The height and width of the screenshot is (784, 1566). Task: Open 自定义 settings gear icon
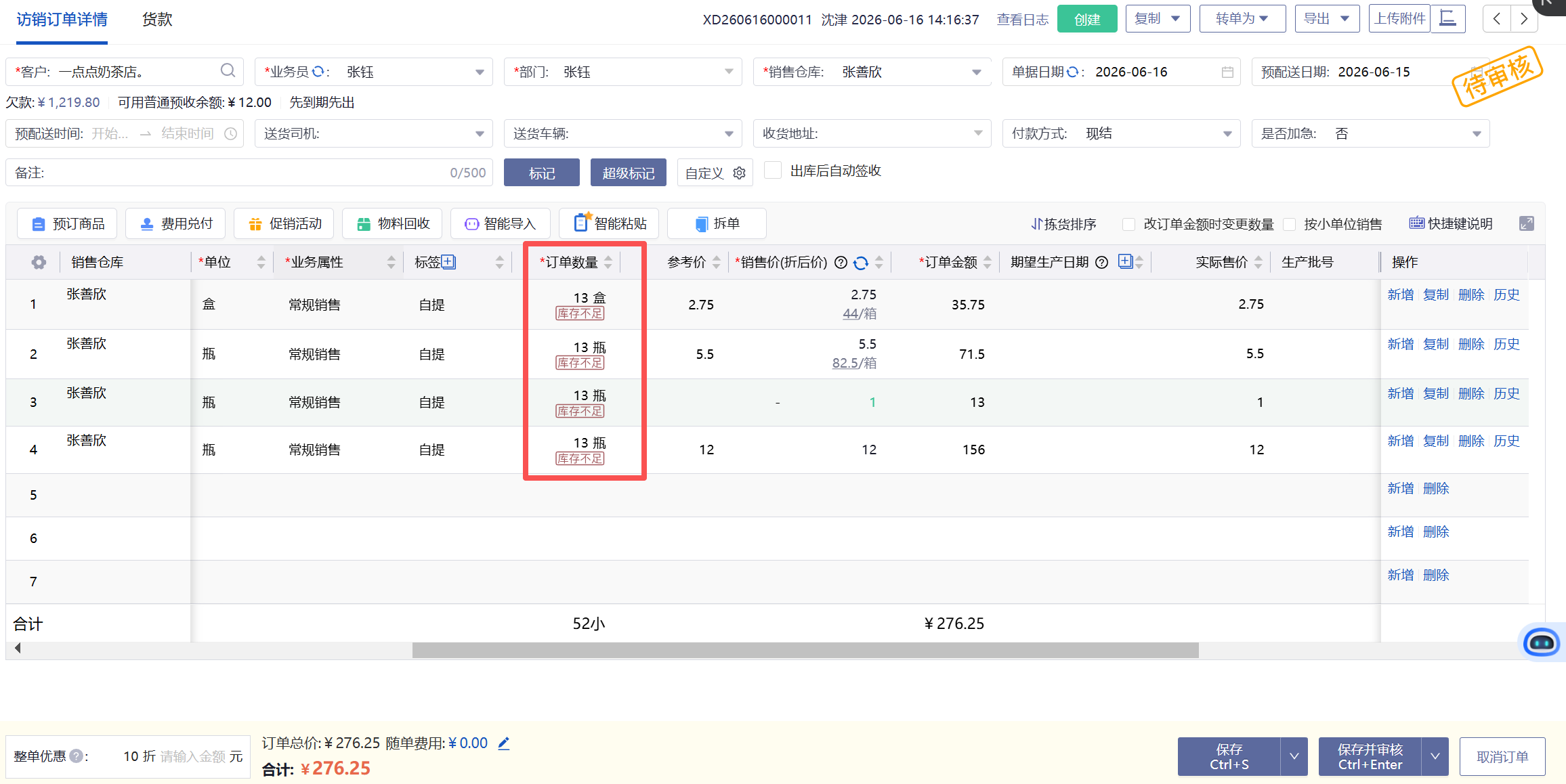(x=739, y=173)
